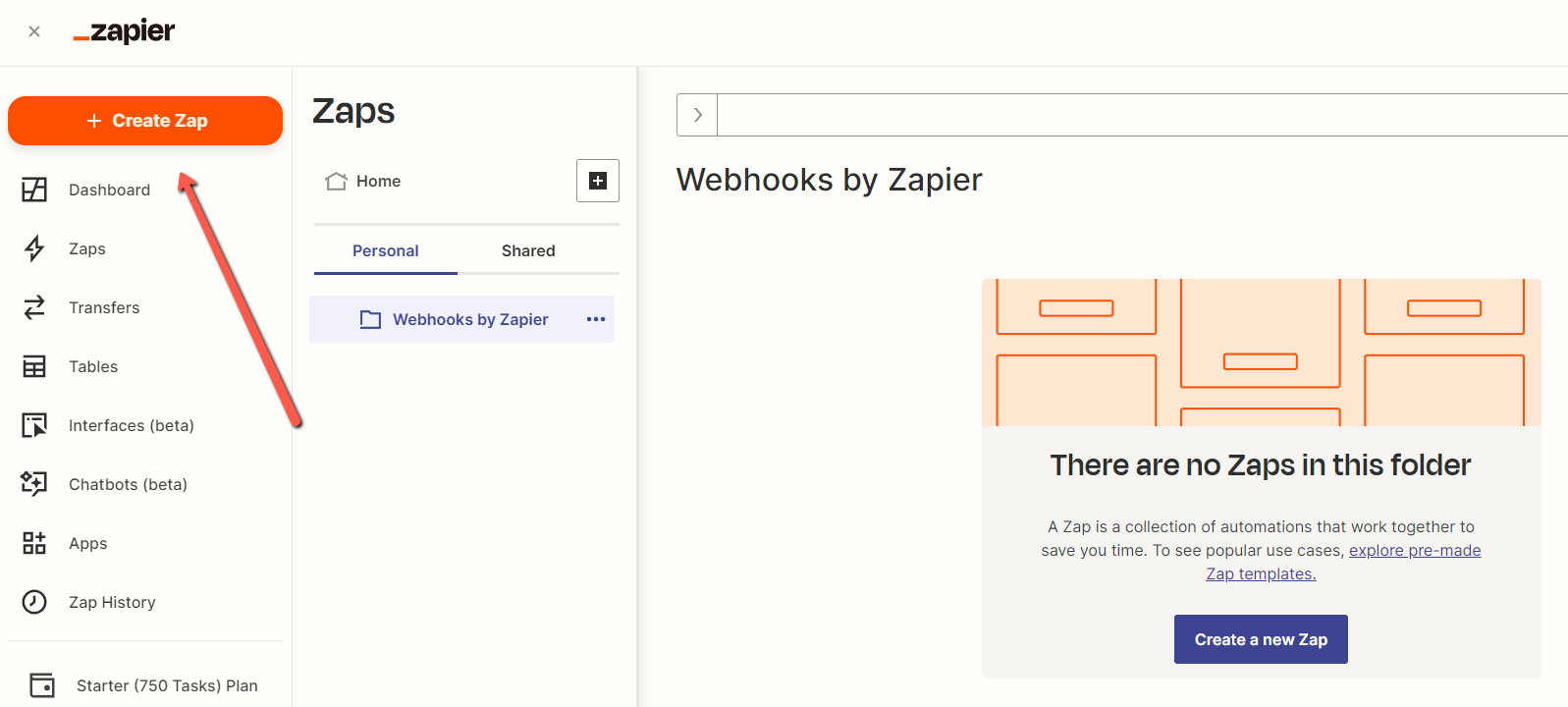Go to Zaps in the sidebar

(x=87, y=248)
